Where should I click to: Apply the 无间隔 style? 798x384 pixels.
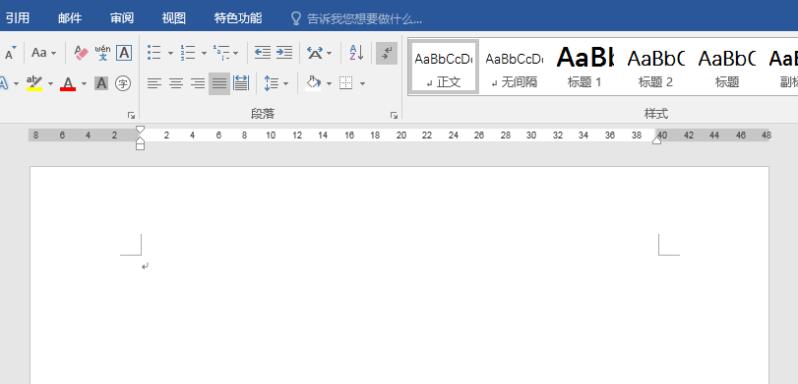point(514,67)
